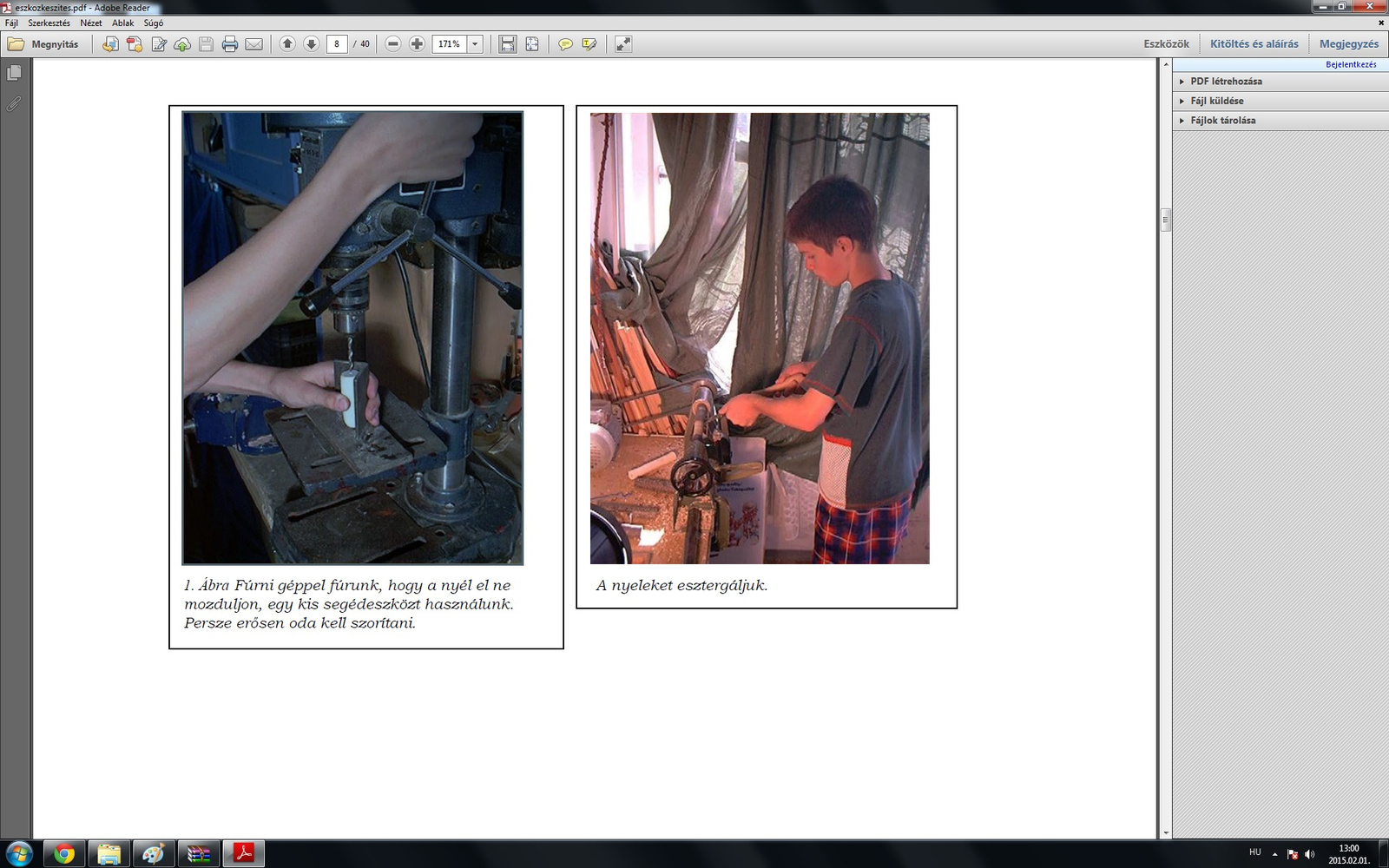The image size is (1389, 868).
Task: Open the Kitöltés és aláírás tab
Action: pyautogui.click(x=1254, y=44)
